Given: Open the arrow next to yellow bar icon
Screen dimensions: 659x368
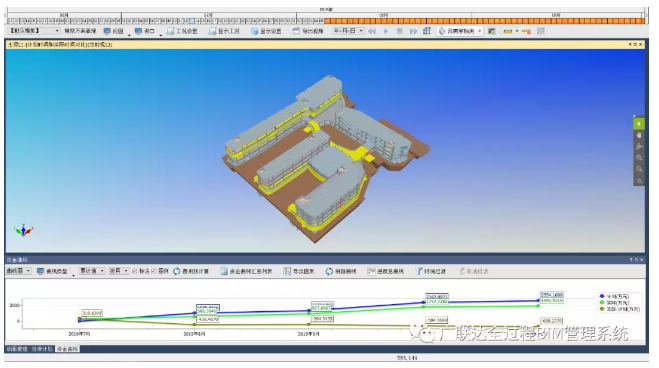Looking at the screenshot, I should point(517,32).
